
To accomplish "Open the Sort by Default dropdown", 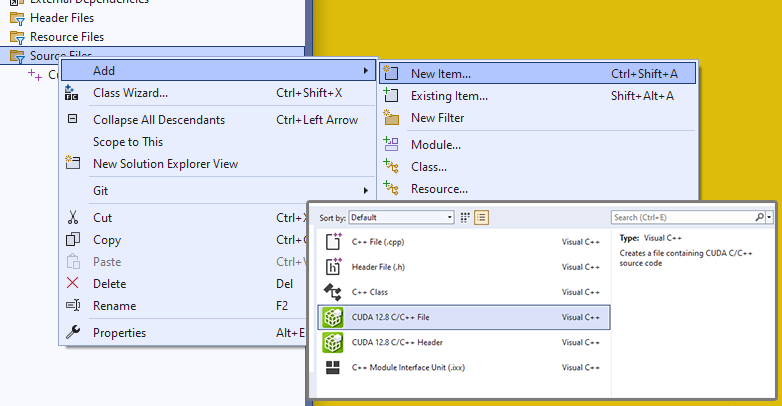I will (x=401, y=217).
